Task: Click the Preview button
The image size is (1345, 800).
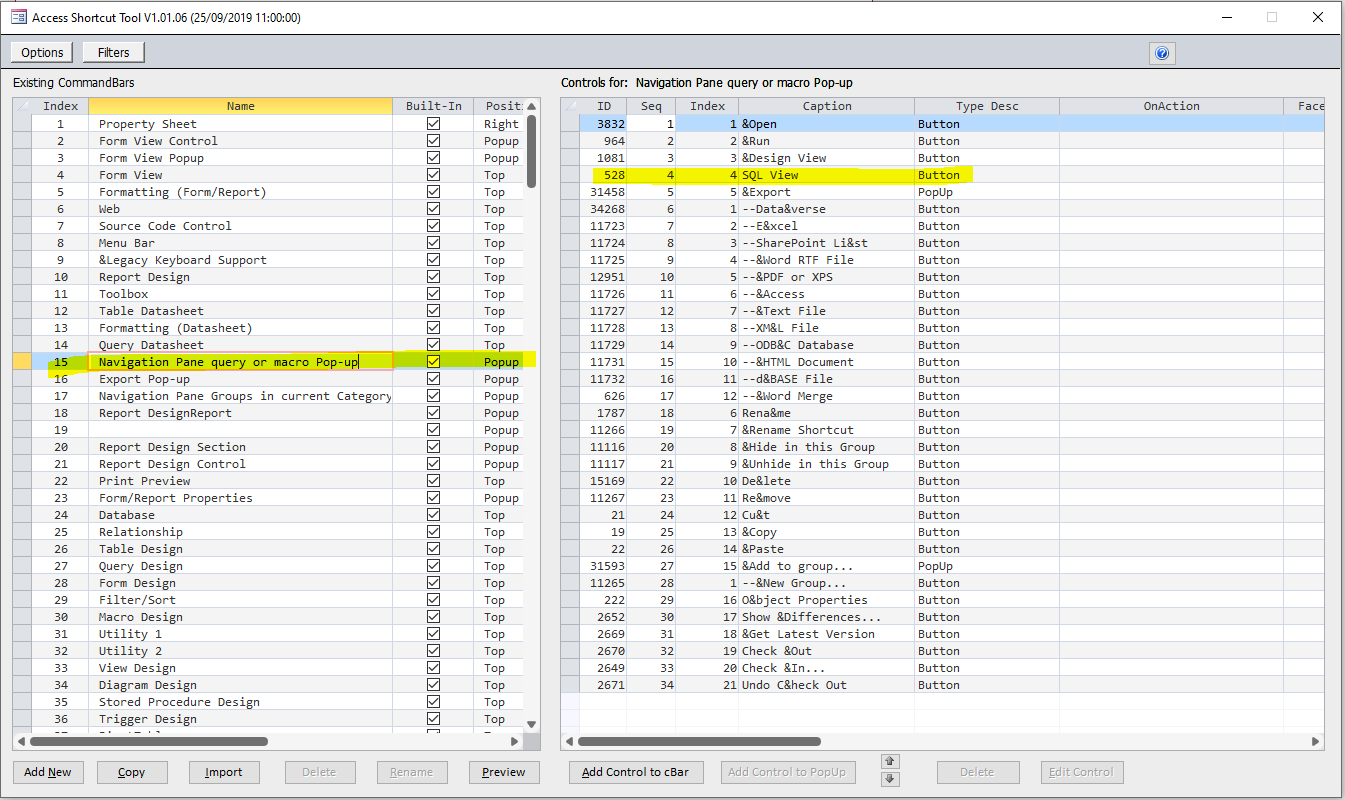Action: pyautogui.click(x=504, y=772)
